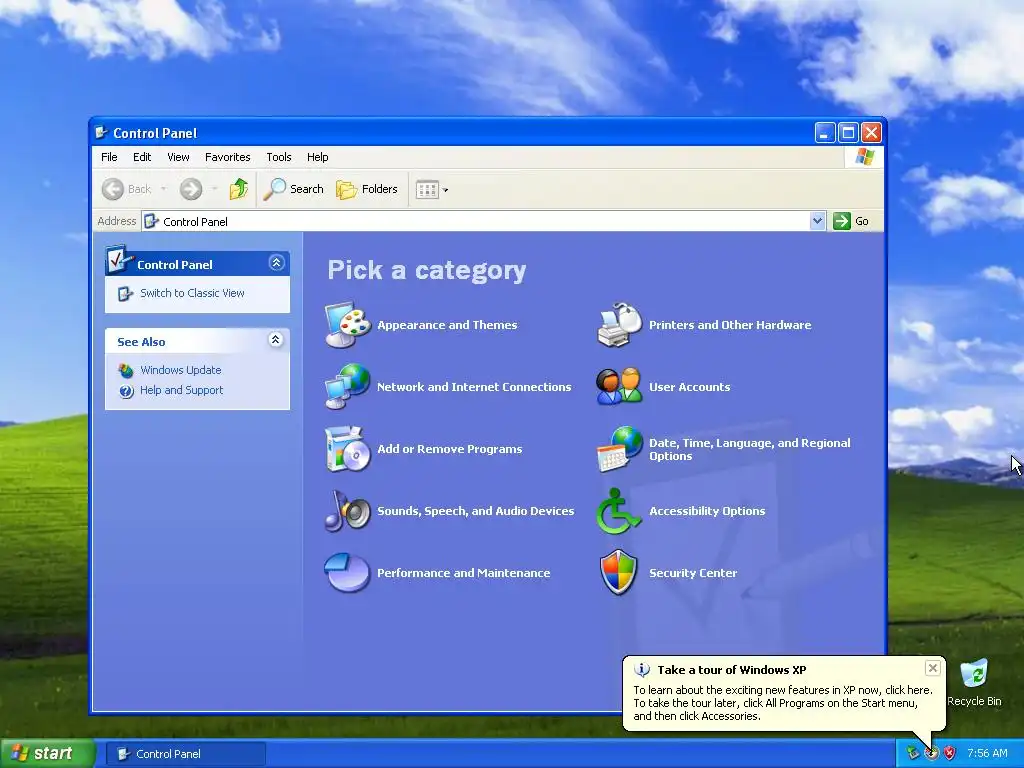Open the Performance and Maintenance pie chart icon
This screenshot has width=1024, height=768.
(x=347, y=572)
